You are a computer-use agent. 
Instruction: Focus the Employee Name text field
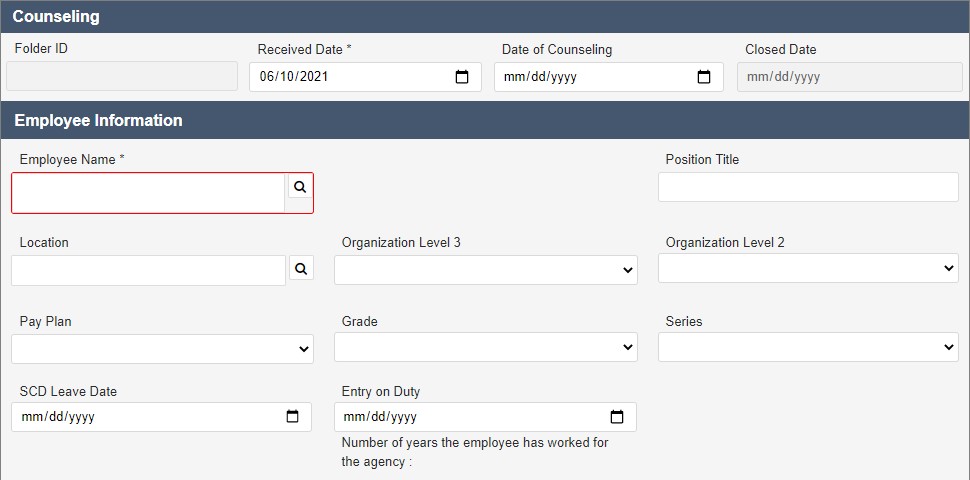pos(148,193)
